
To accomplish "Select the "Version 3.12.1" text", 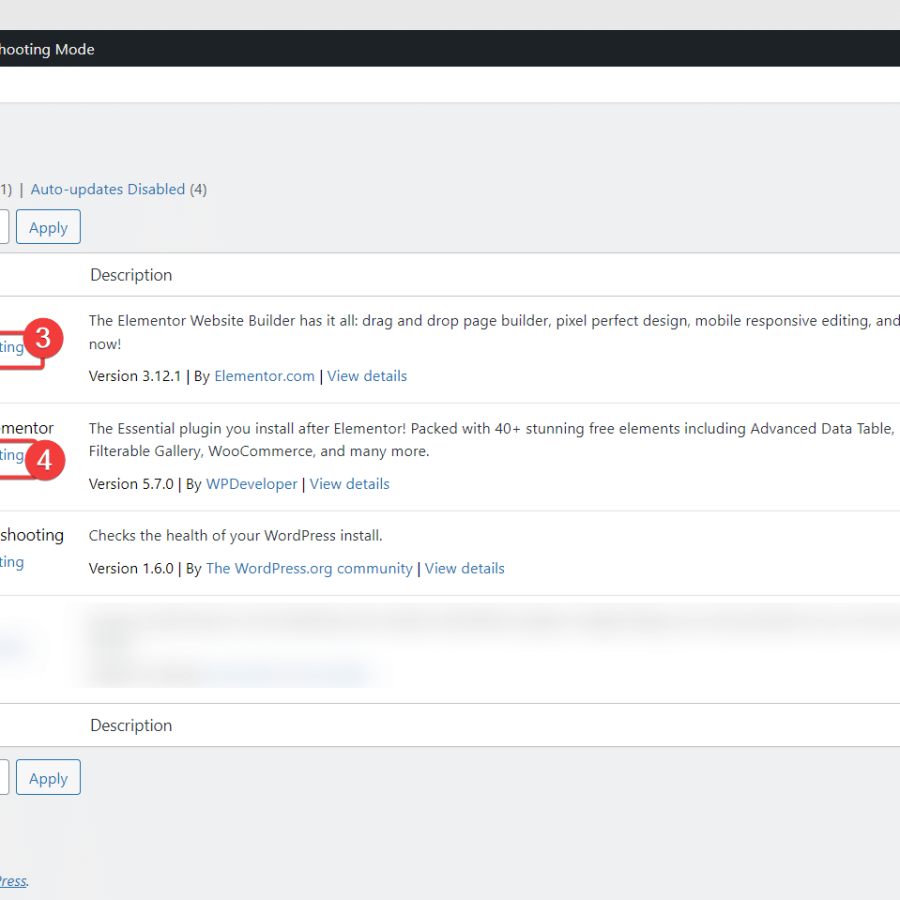I will point(135,376).
